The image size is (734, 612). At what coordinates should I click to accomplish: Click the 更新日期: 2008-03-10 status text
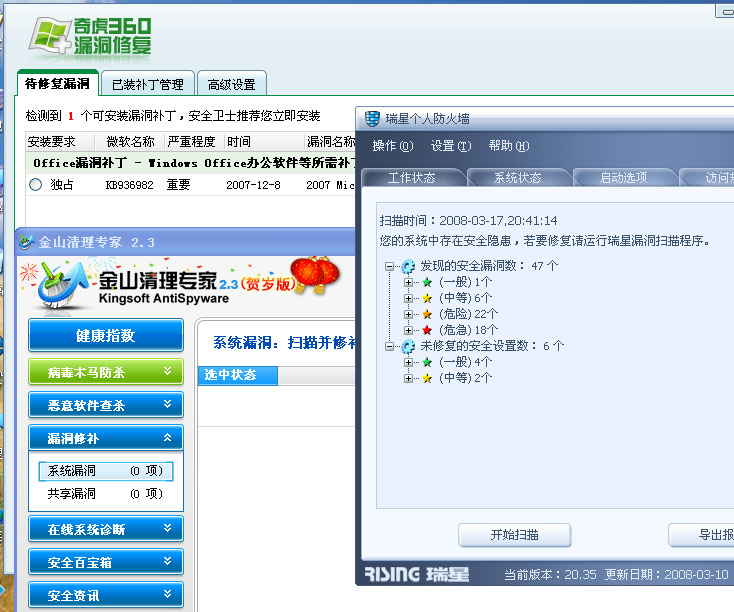(x=667, y=575)
